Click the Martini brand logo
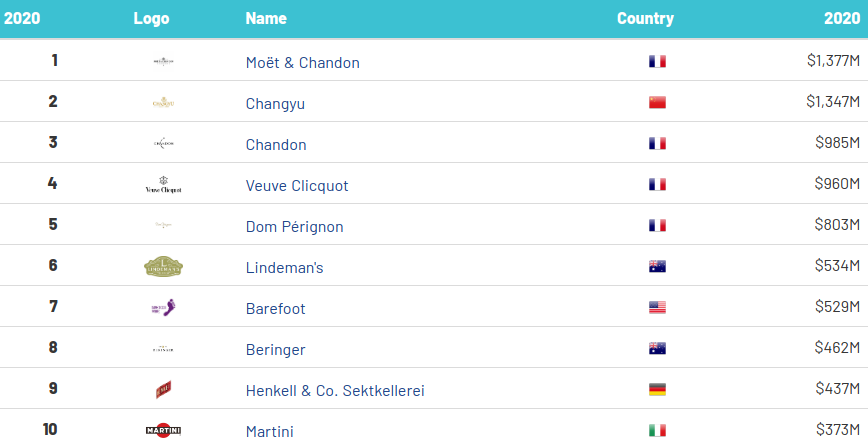Image resolution: width=868 pixels, height=442 pixels. [x=163, y=430]
